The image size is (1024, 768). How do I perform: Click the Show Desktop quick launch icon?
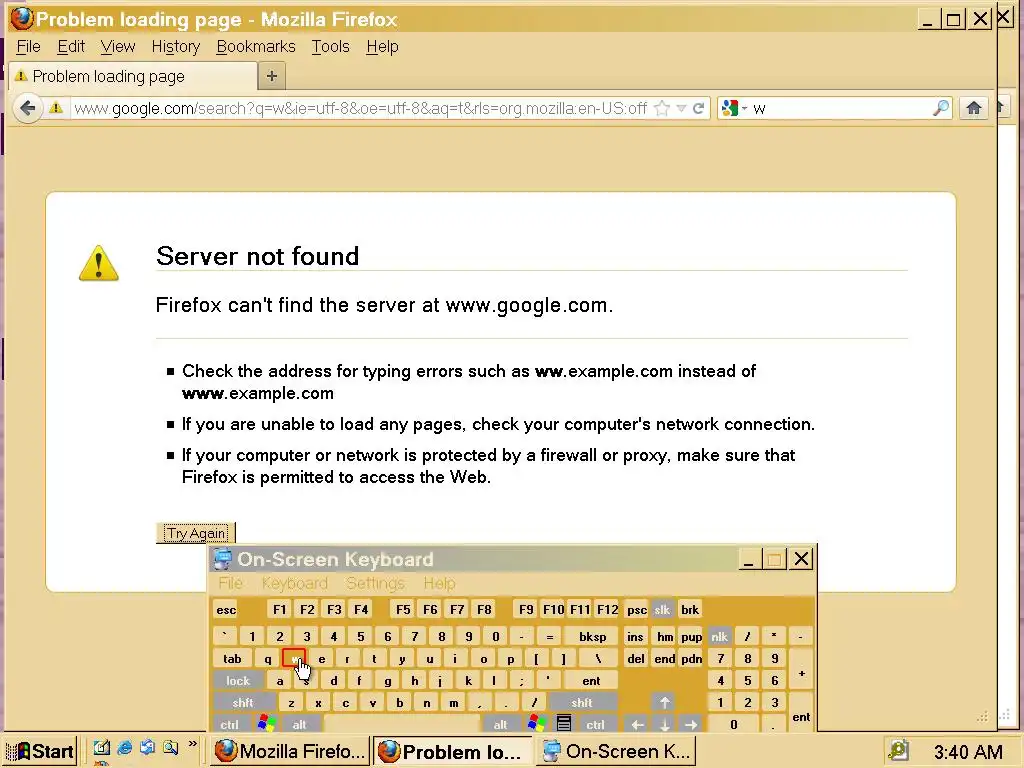tap(101, 748)
